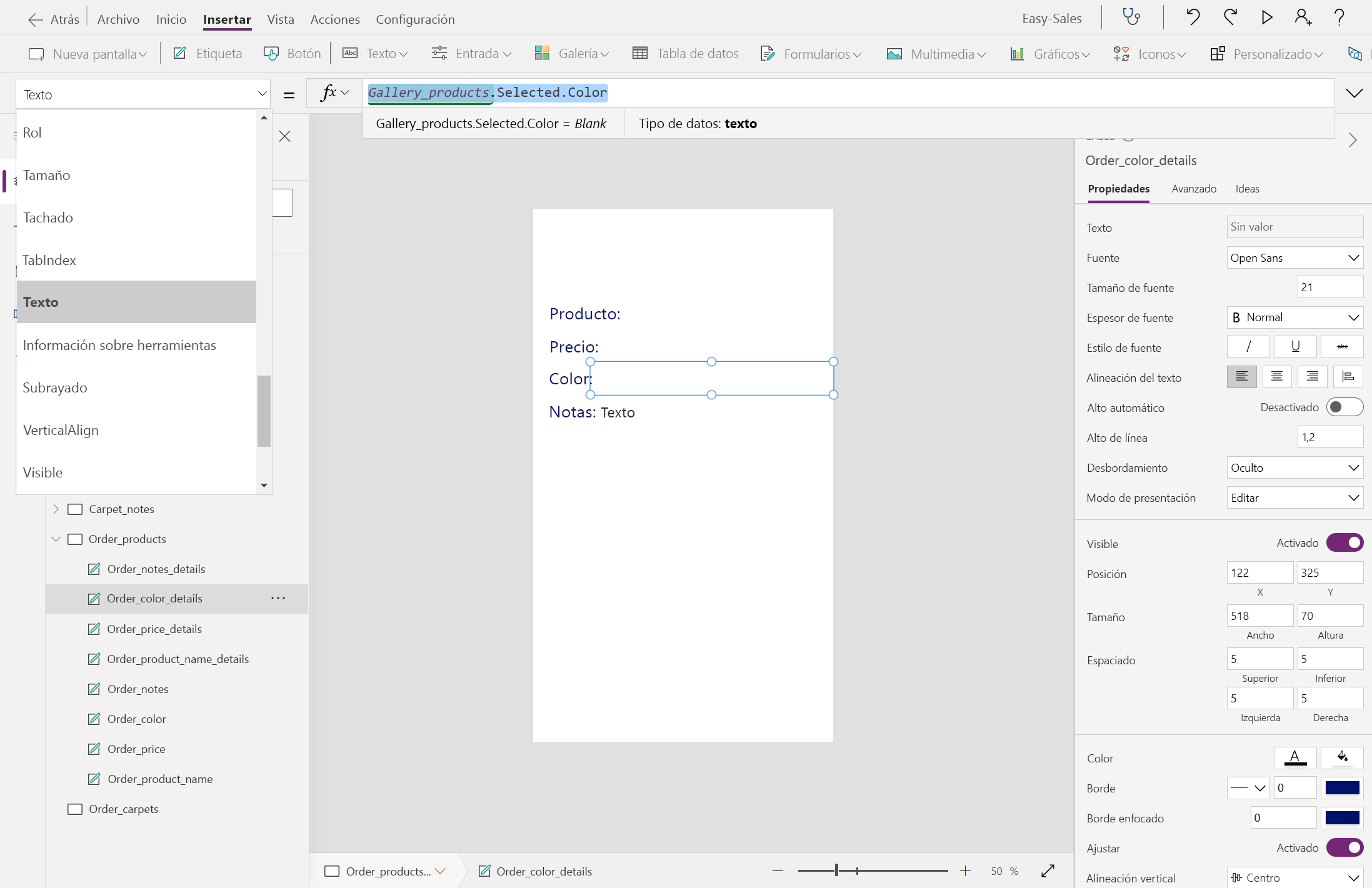The width and height of the screenshot is (1372, 888).
Task: Zoom in with the plus icon
Action: pyautogui.click(x=965, y=871)
